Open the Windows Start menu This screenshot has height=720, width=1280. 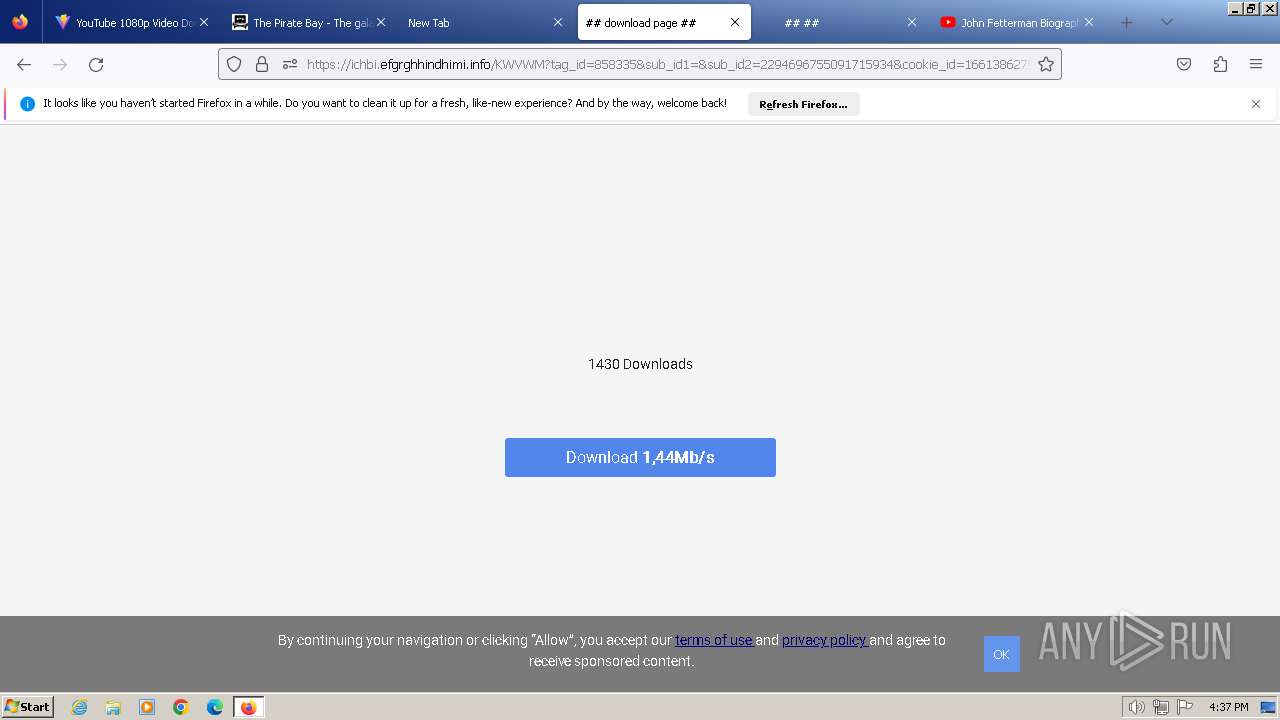point(28,707)
